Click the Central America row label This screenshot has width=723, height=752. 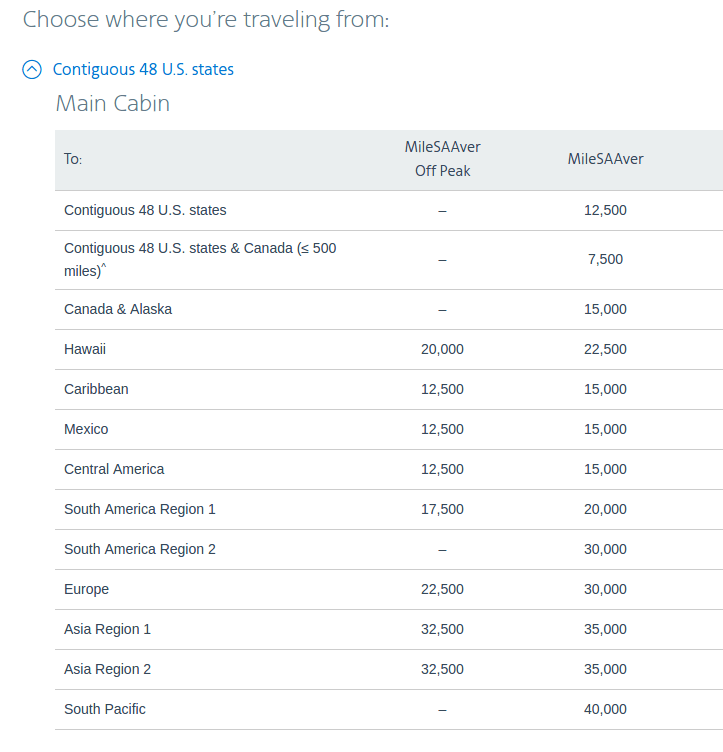114,469
